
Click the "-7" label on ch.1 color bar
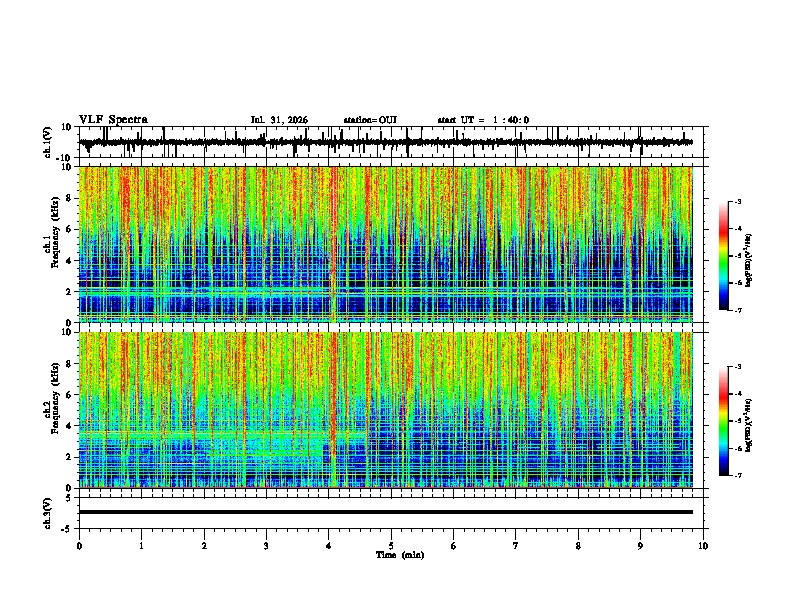point(737,310)
